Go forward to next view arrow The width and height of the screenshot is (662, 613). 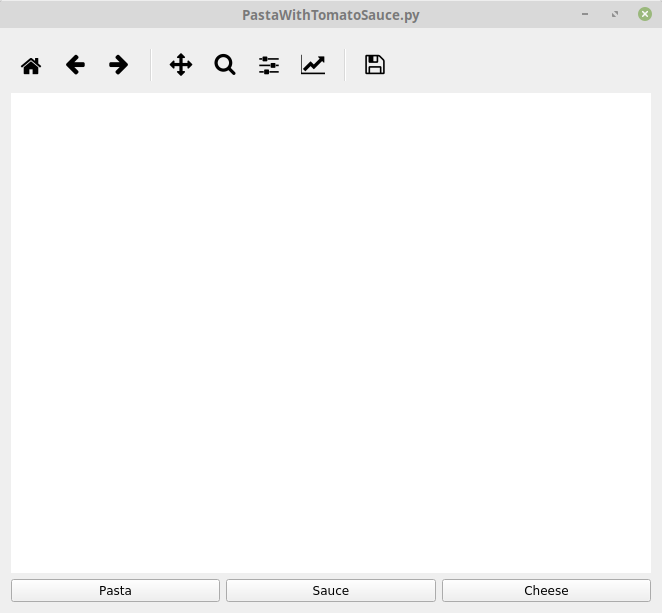[119, 65]
